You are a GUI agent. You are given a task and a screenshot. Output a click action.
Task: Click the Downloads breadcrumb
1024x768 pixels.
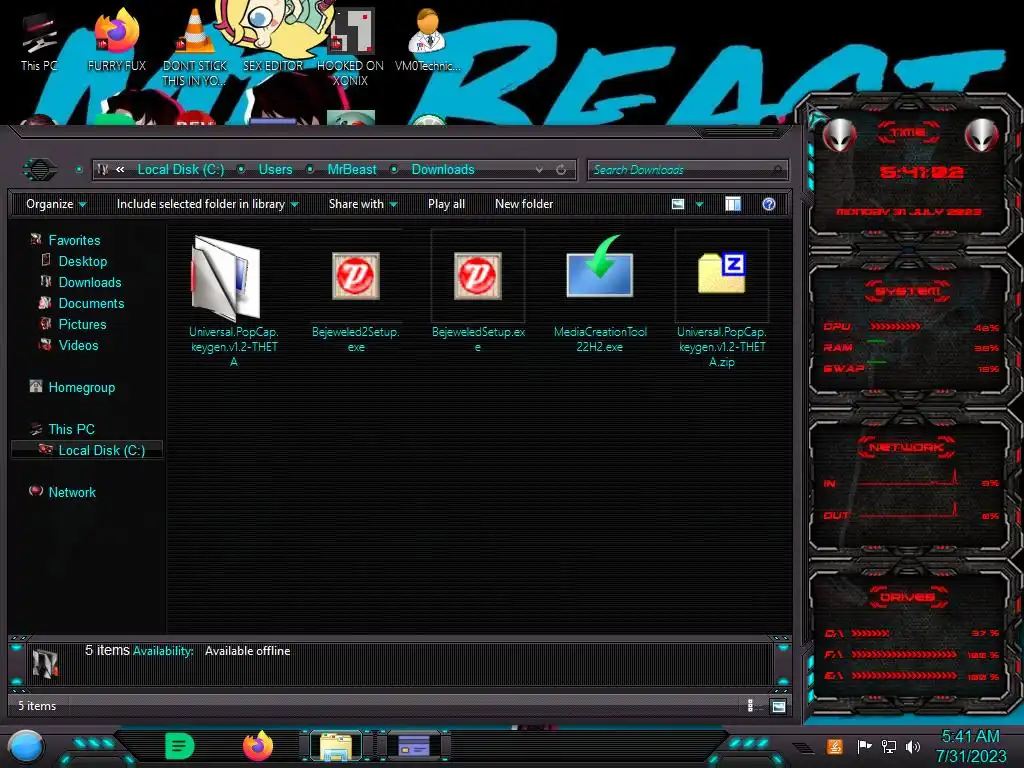(x=443, y=170)
